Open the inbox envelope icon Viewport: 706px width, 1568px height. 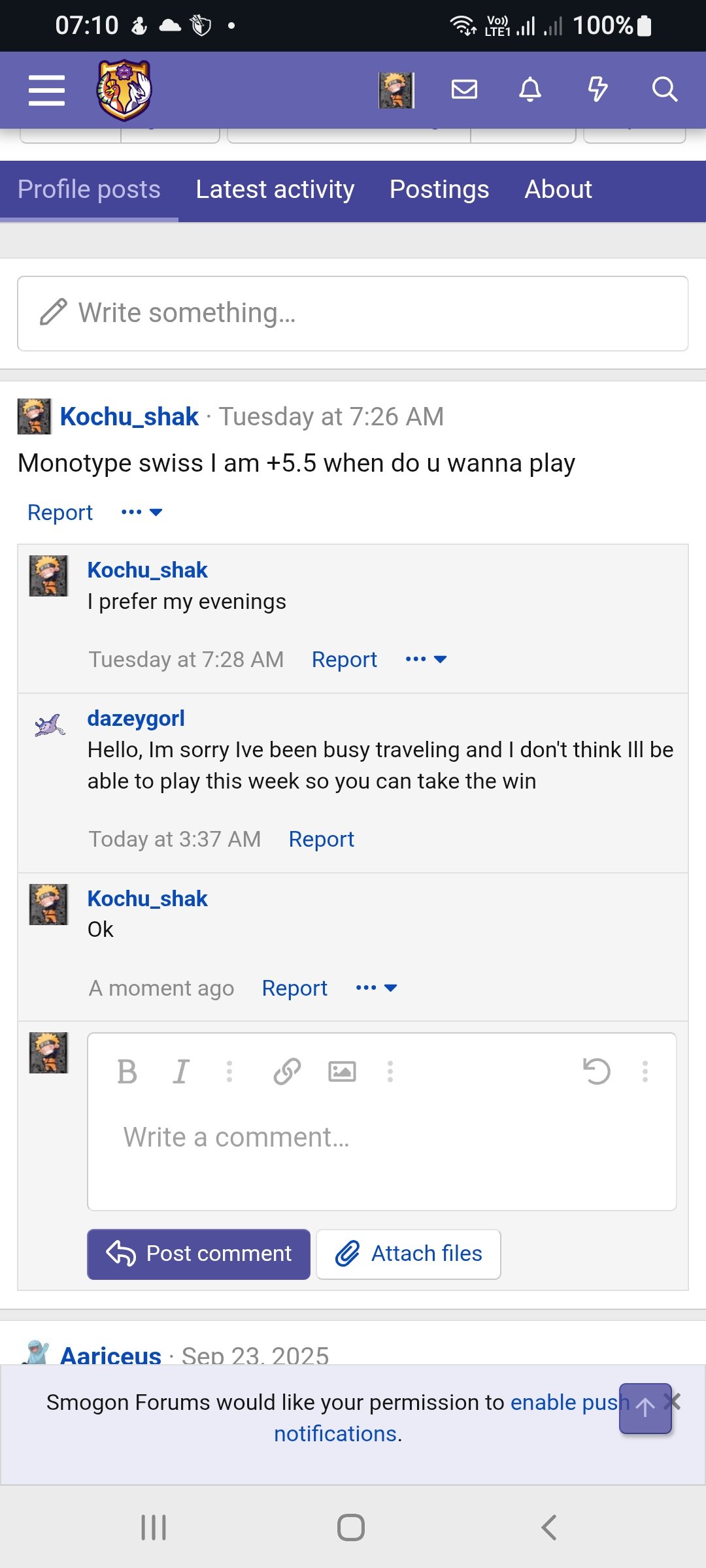464,89
